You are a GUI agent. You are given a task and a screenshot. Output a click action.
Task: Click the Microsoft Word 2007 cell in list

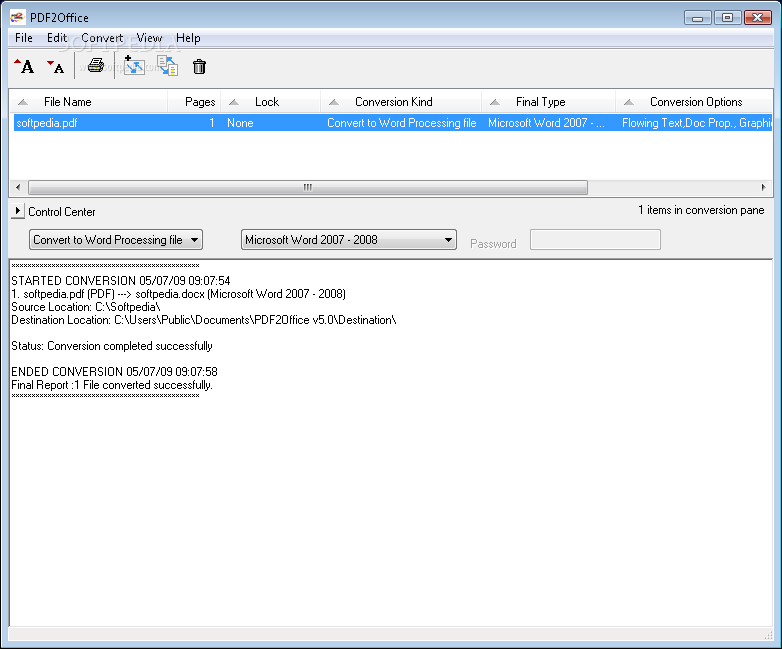coord(546,123)
